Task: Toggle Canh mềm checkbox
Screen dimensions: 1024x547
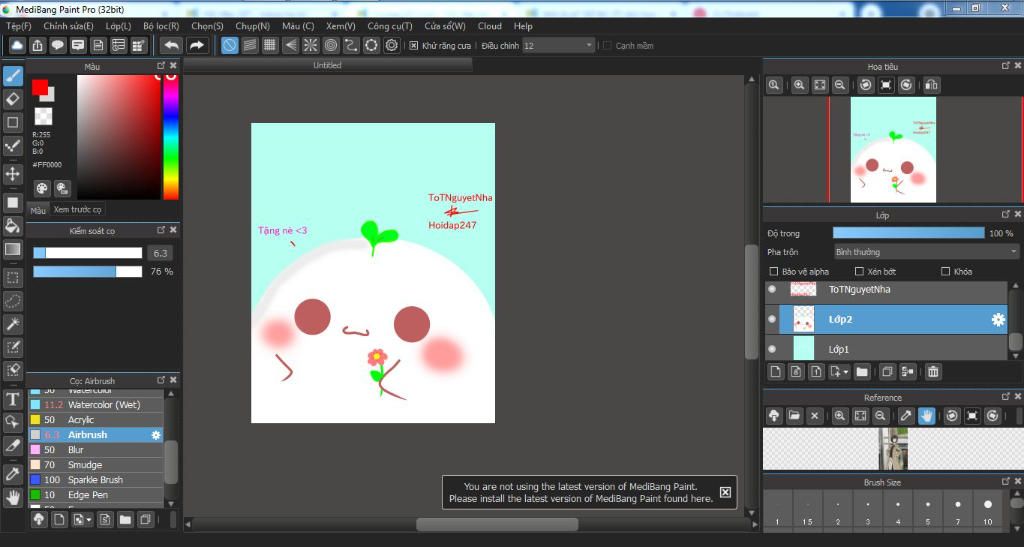Action: (607, 45)
